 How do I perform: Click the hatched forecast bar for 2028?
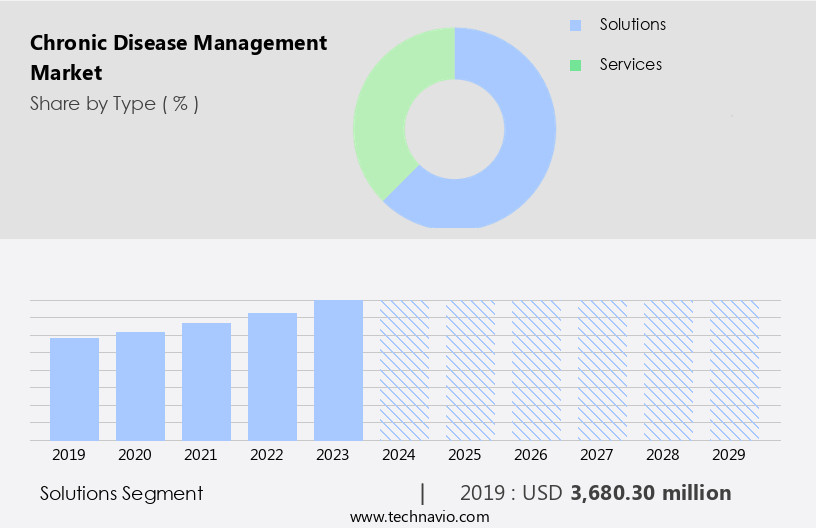click(x=668, y=370)
